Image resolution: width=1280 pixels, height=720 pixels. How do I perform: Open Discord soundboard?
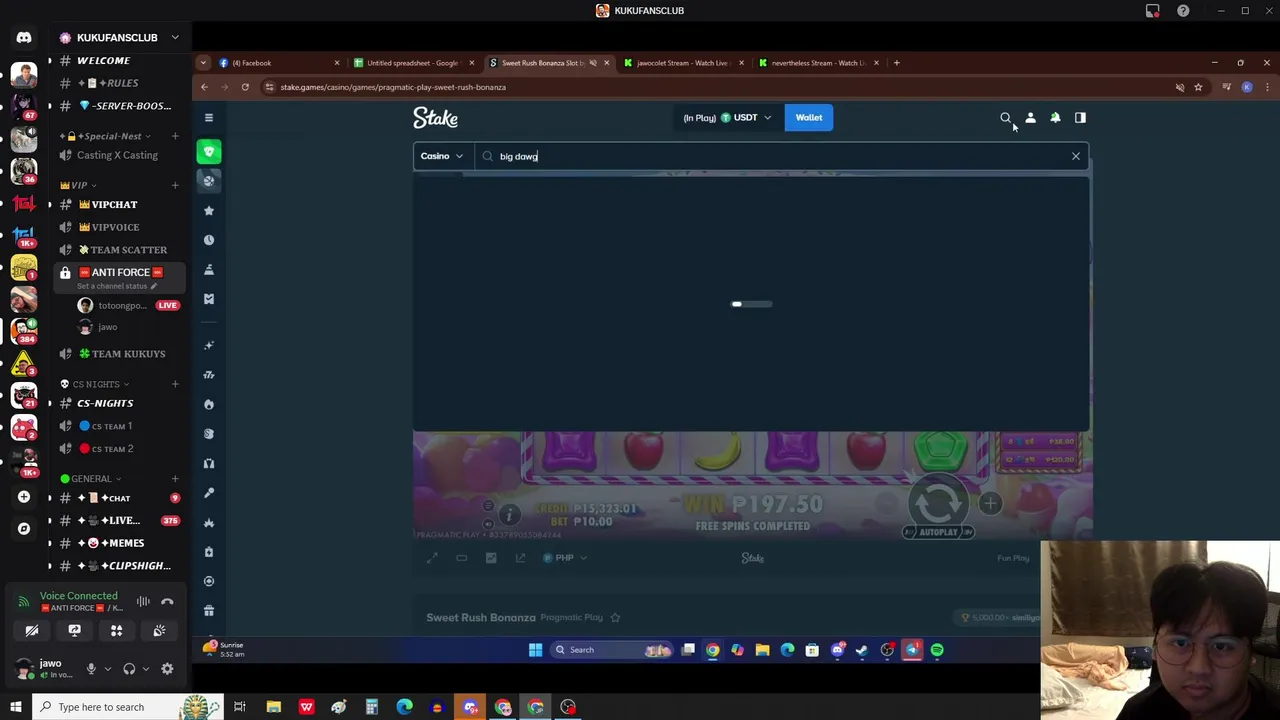[x=159, y=631]
